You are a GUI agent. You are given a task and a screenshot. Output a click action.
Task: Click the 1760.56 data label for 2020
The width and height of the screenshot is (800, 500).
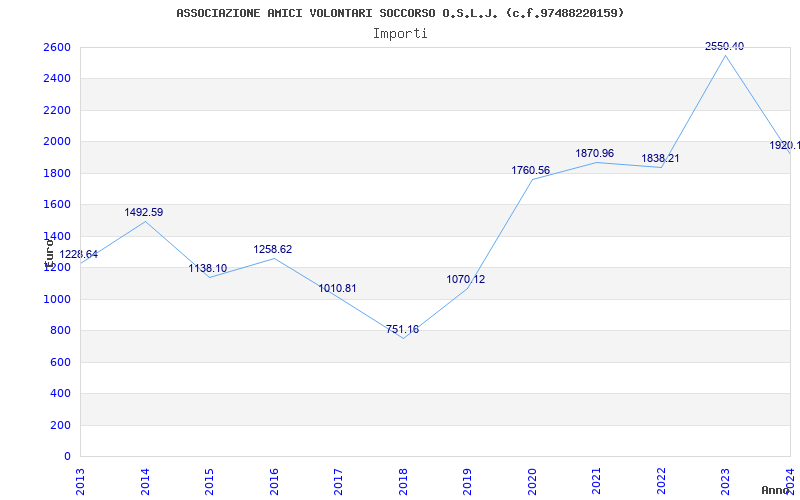pyautogui.click(x=531, y=170)
